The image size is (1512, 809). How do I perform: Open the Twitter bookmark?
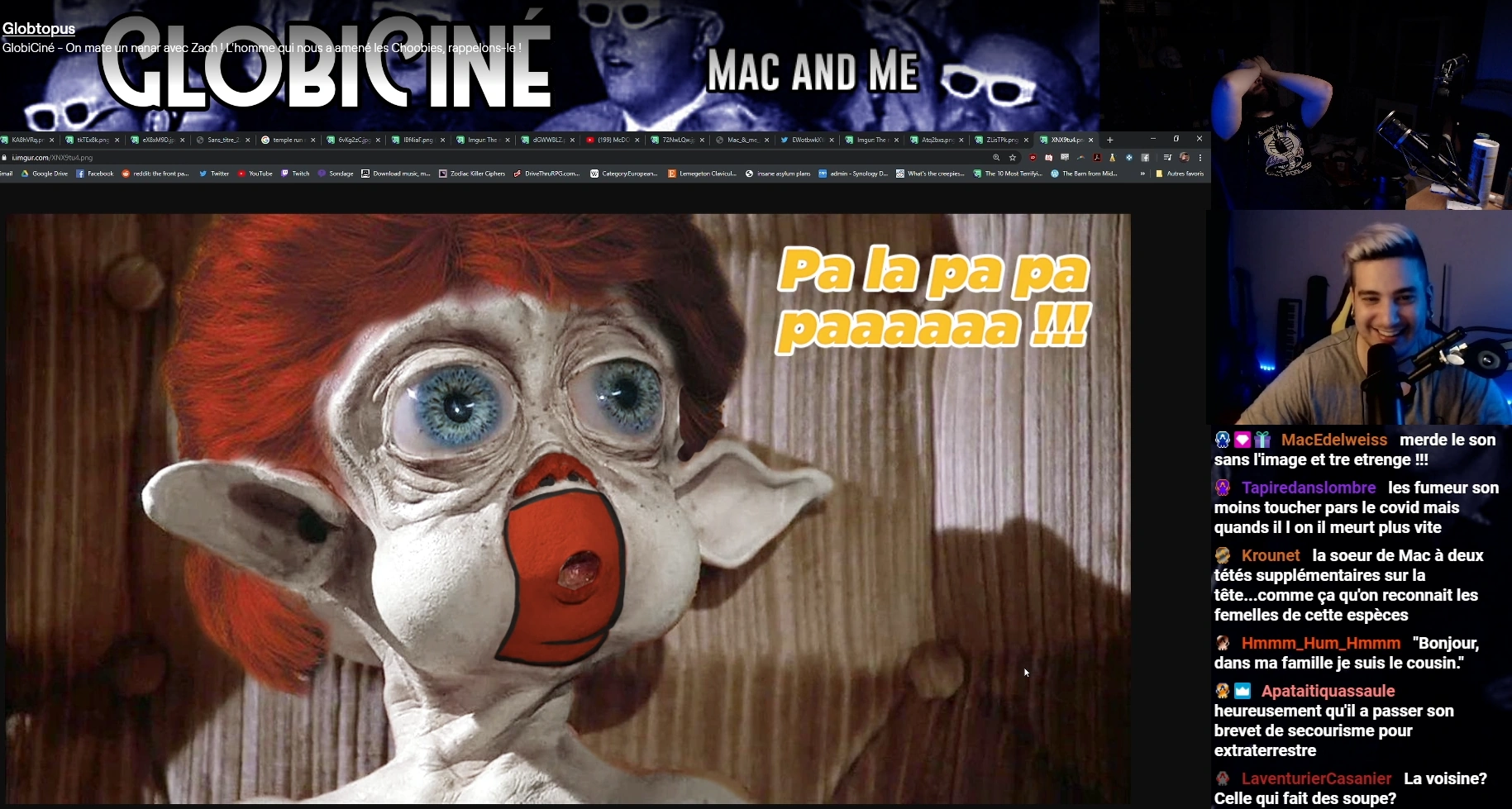[214, 174]
